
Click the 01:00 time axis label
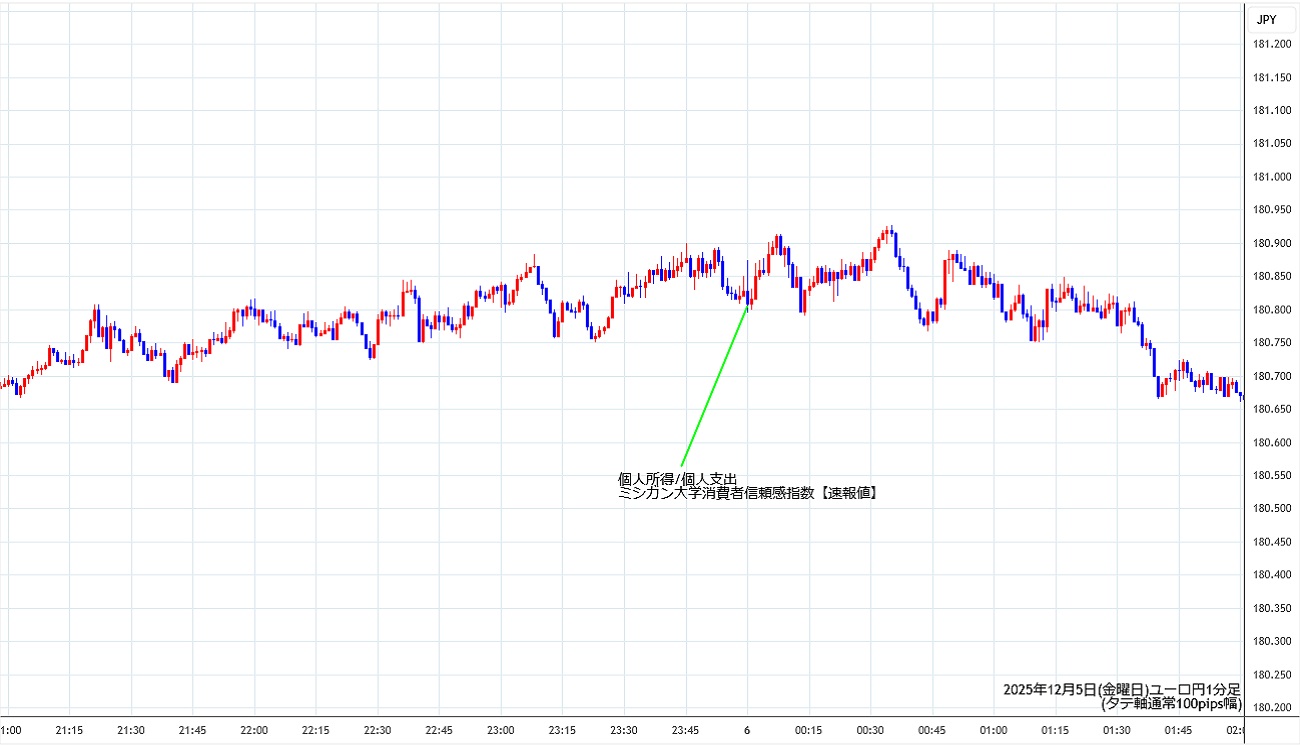pos(993,730)
